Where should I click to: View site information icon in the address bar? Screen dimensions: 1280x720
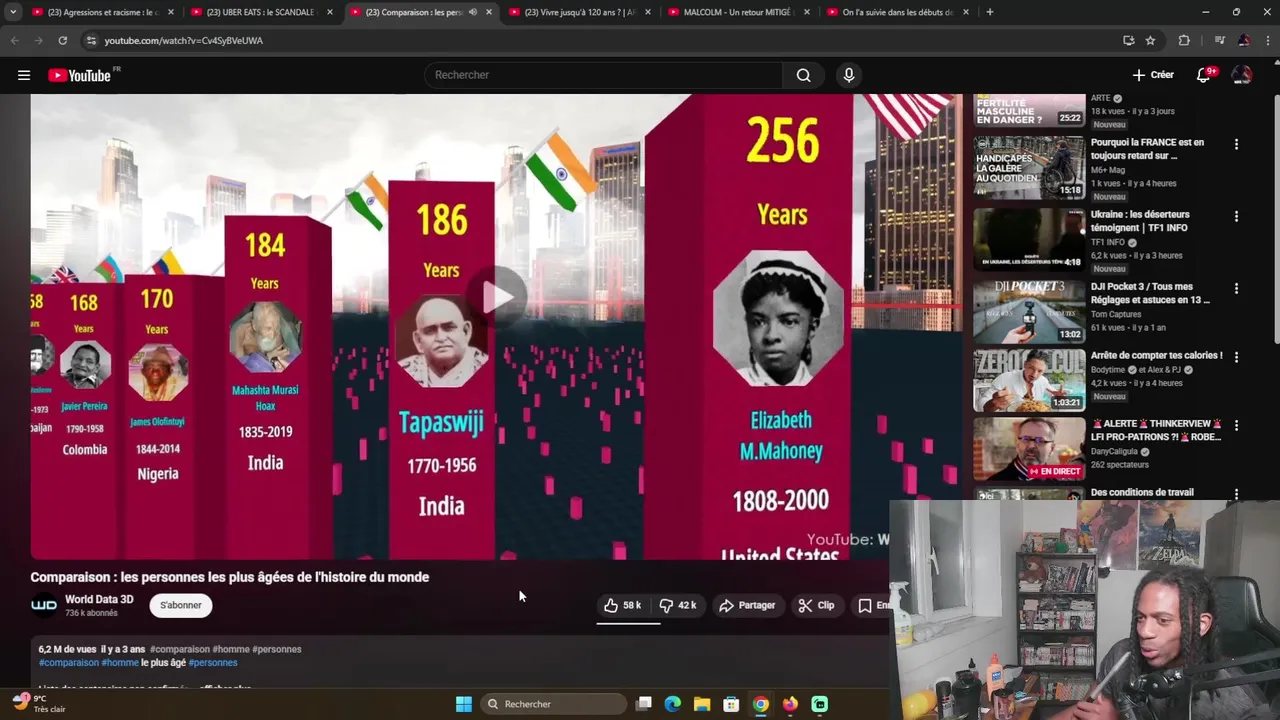pos(92,40)
